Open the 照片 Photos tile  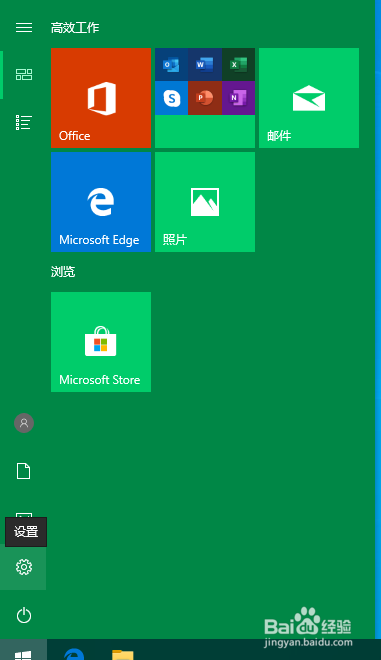coord(205,202)
